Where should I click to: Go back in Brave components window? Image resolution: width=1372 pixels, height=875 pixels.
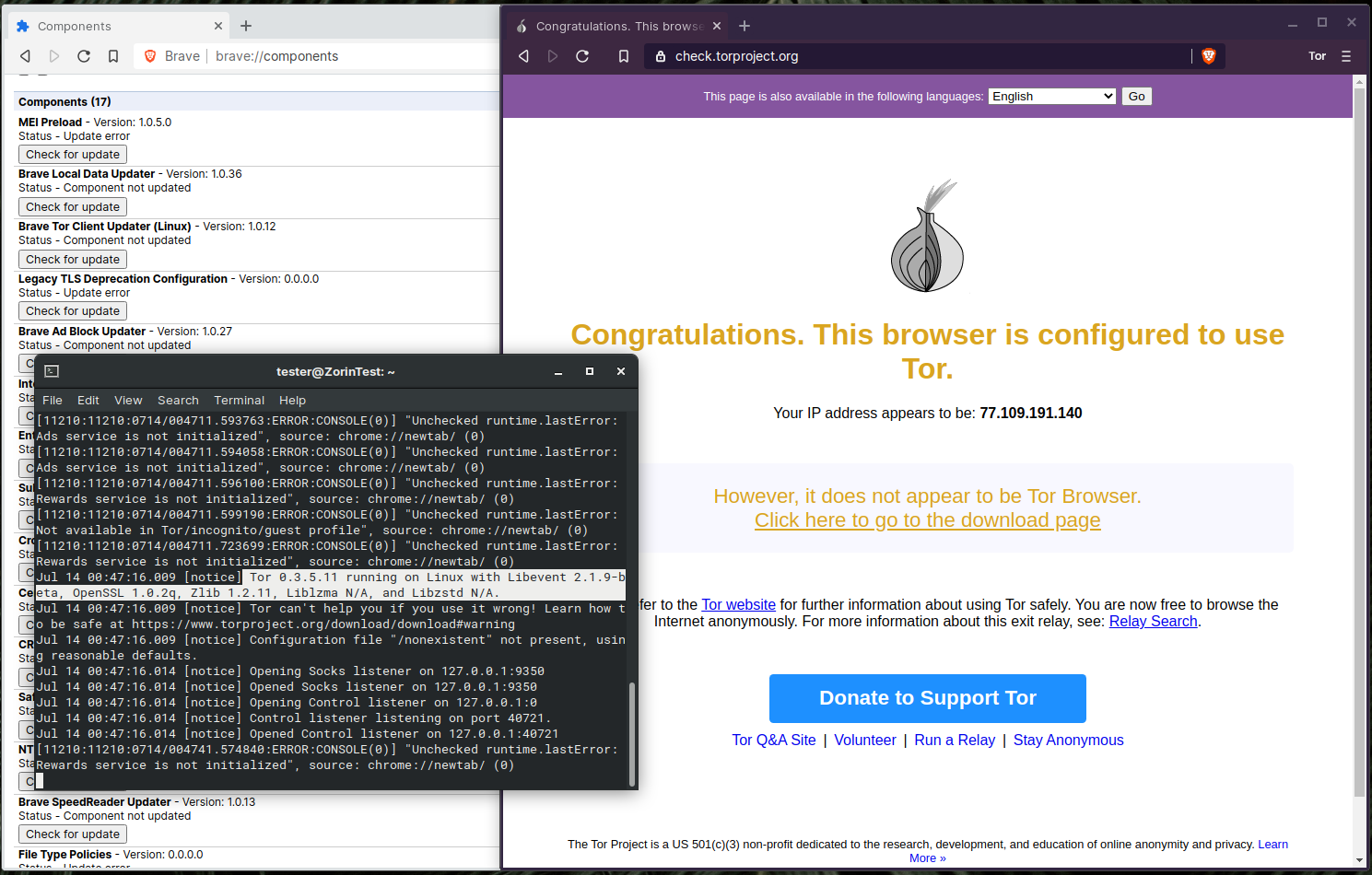[x=26, y=56]
